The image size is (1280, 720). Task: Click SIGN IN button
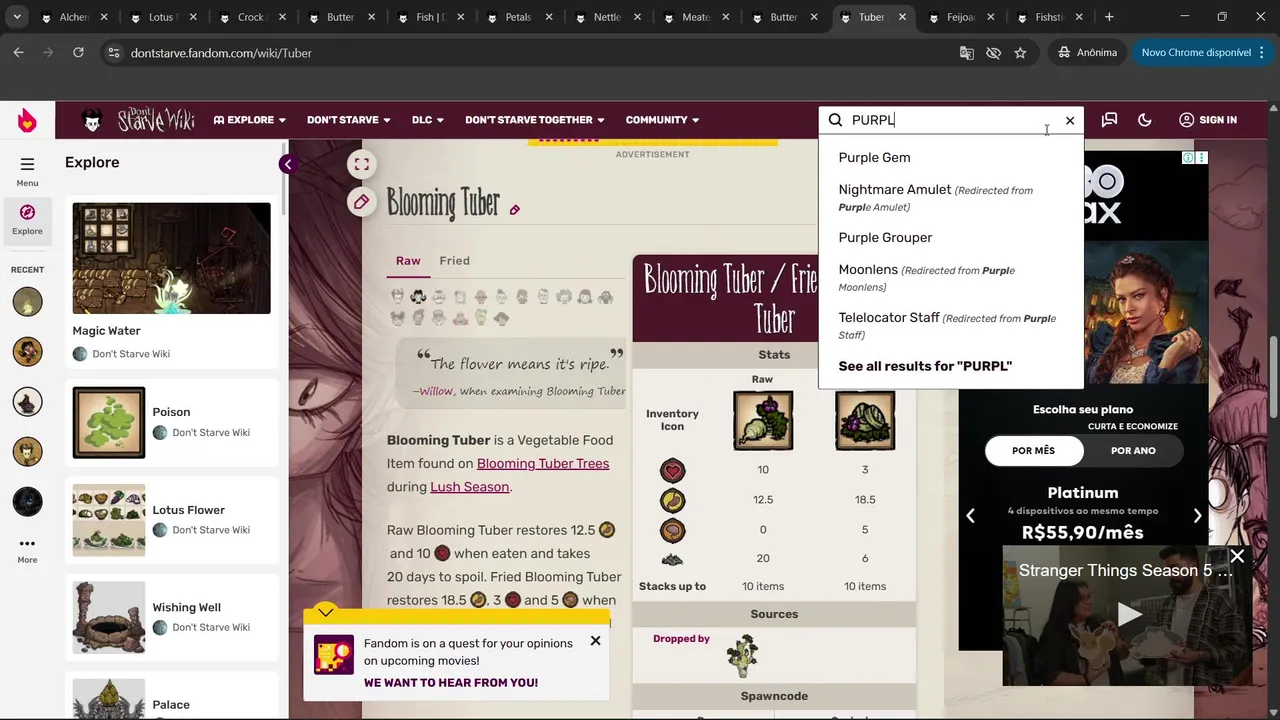(x=1208, y=120)
